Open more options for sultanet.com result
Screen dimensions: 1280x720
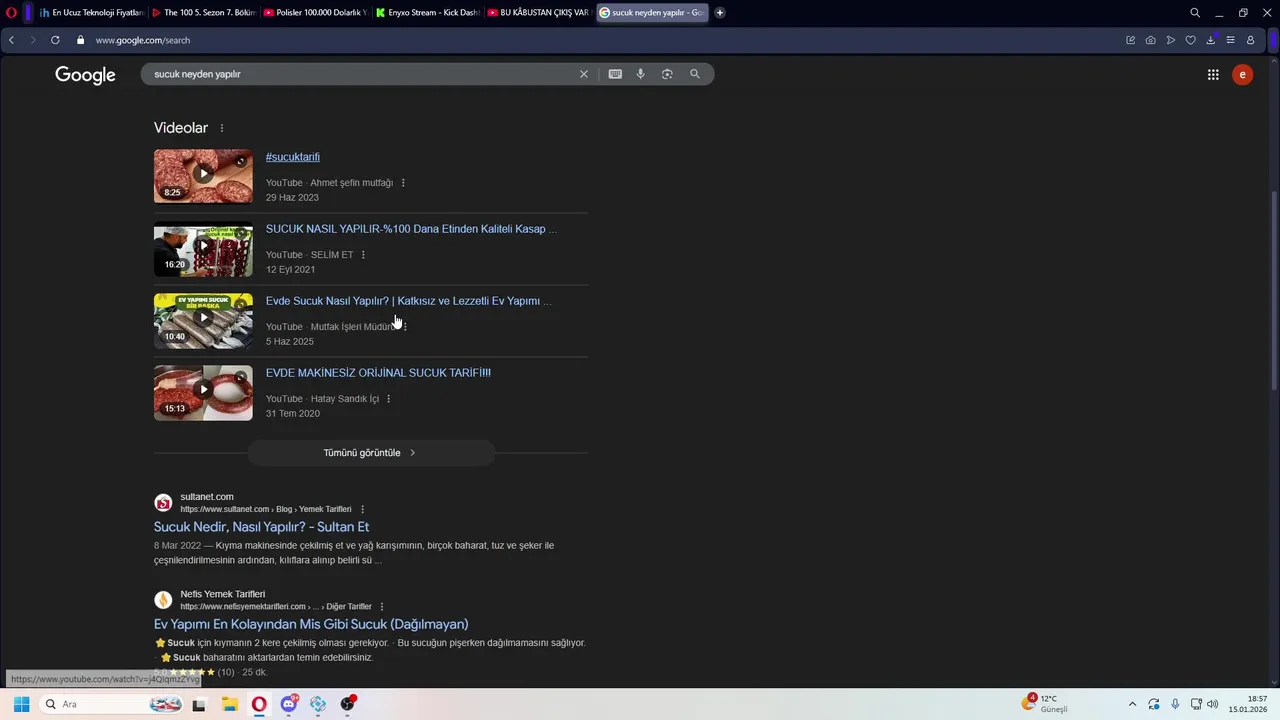tap(363, 509)
